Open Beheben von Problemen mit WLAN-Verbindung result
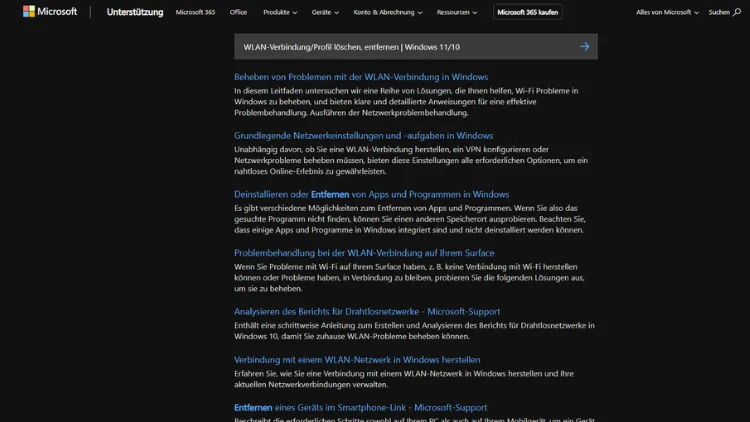This screenshot has width=750, height=422. coord(361,77)
